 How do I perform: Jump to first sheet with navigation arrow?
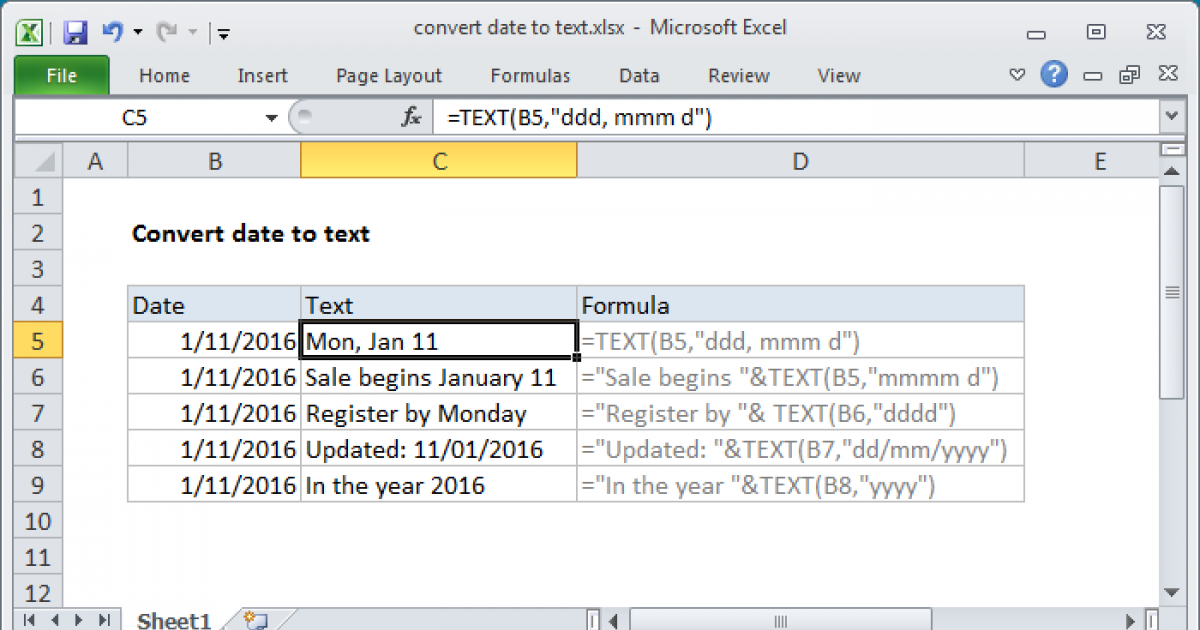pos(27,620)
